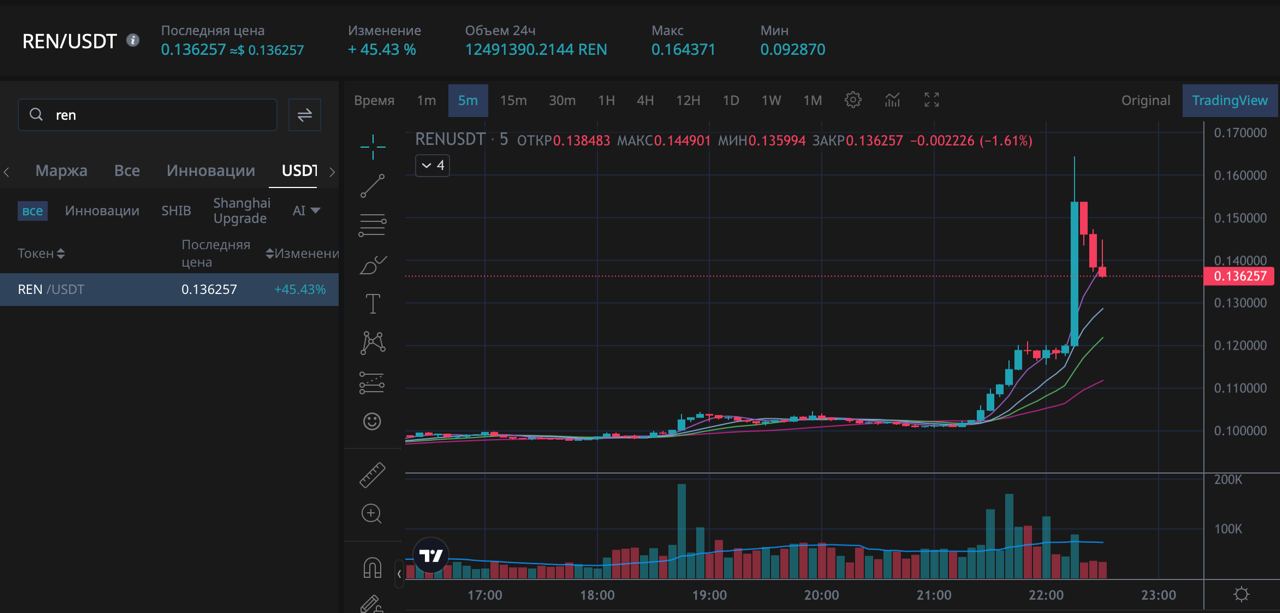Open the emoji icons tool
The height and width of the screenshot is (613, 1280).
point(372,421)
